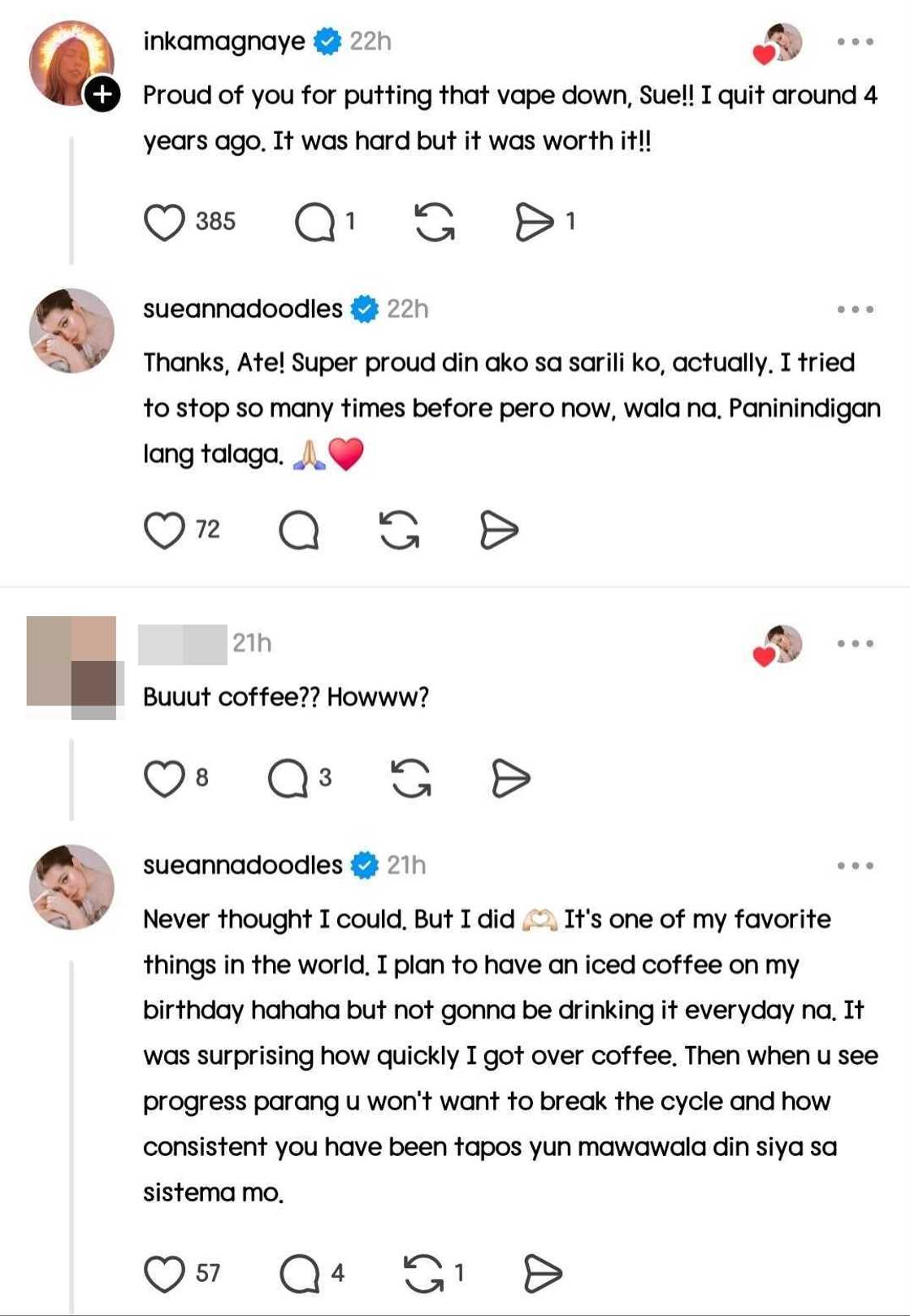Send the 'Thanks, Ate!' reply
The height and width of the screenshot is (1316, 910).
click(x=498, y=531)
